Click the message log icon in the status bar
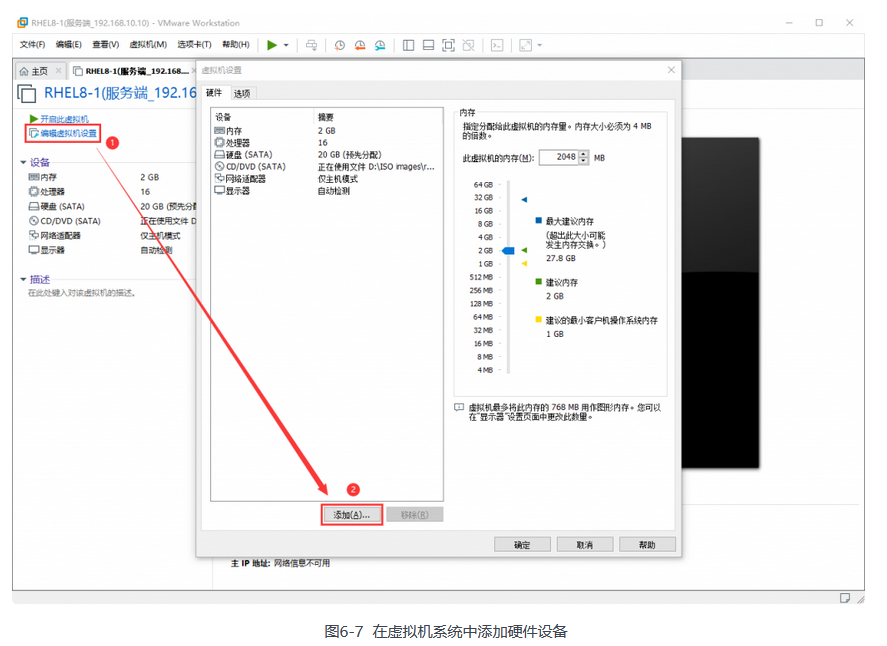Image resolution: width=887 pixels, height=646 pixels. (x=845, y=598)
